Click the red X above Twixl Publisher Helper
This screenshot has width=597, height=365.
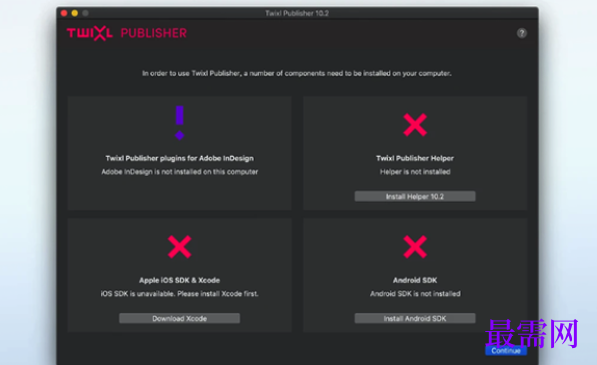pos(415,124)
